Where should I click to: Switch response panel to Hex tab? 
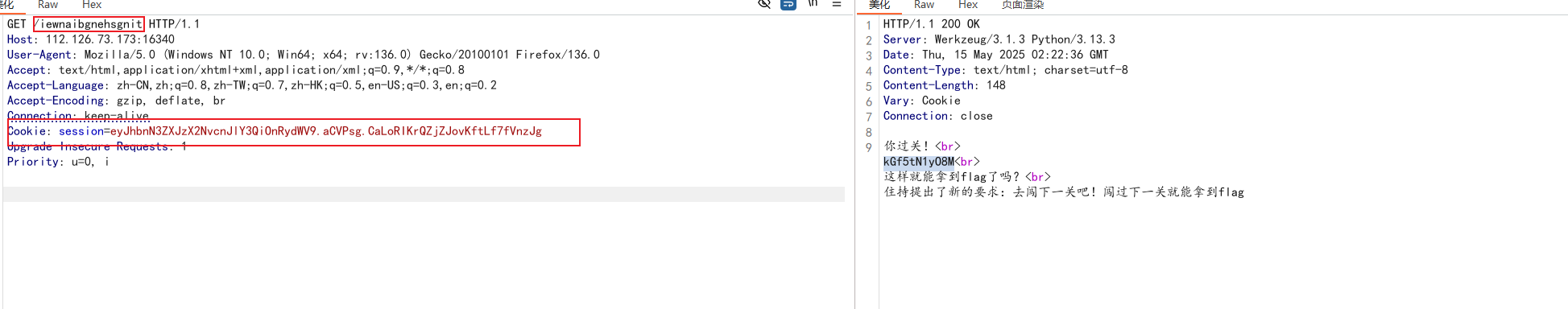click(x=968, y=5)
